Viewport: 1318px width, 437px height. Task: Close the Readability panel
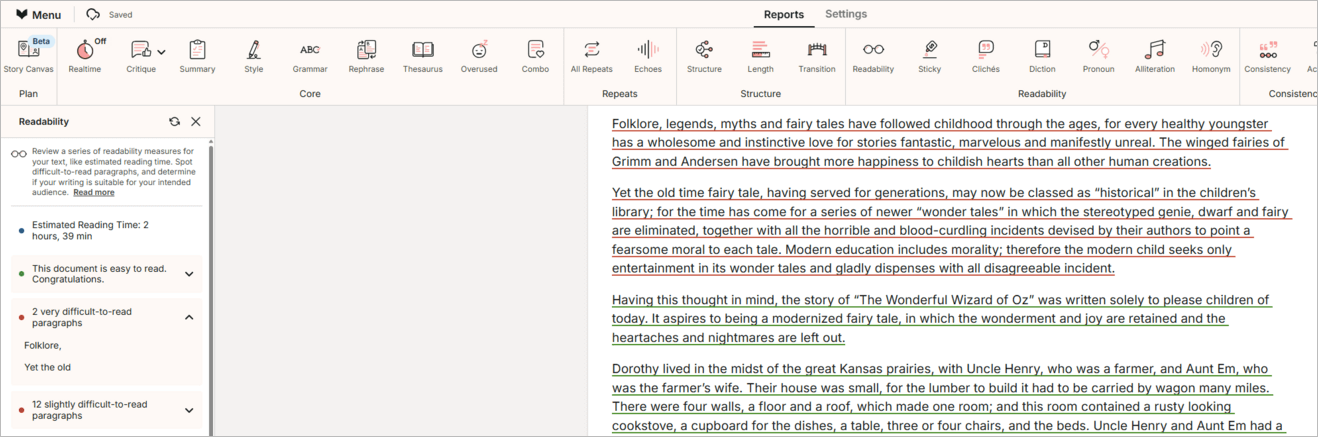point(196,121)
